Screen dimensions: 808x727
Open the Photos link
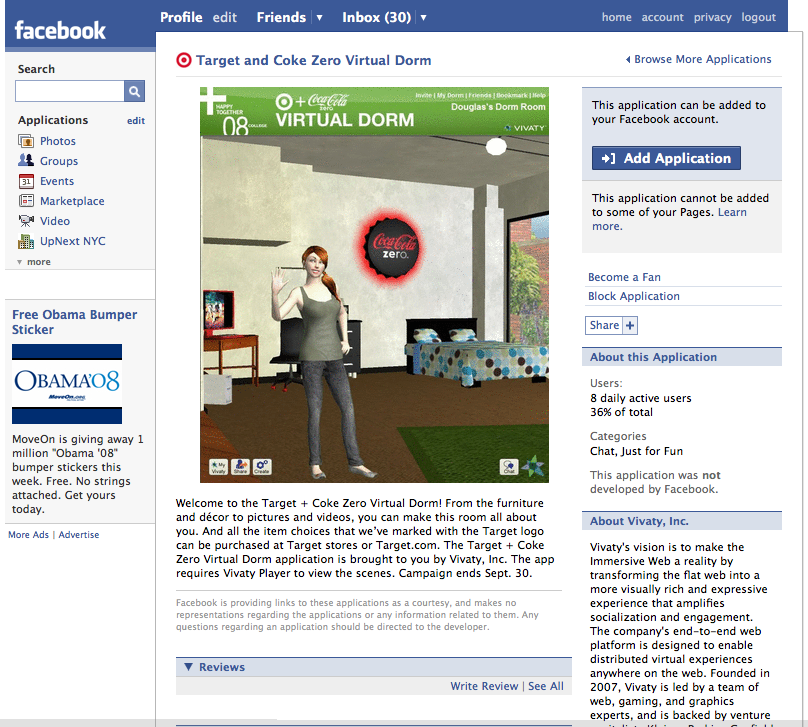58,141
